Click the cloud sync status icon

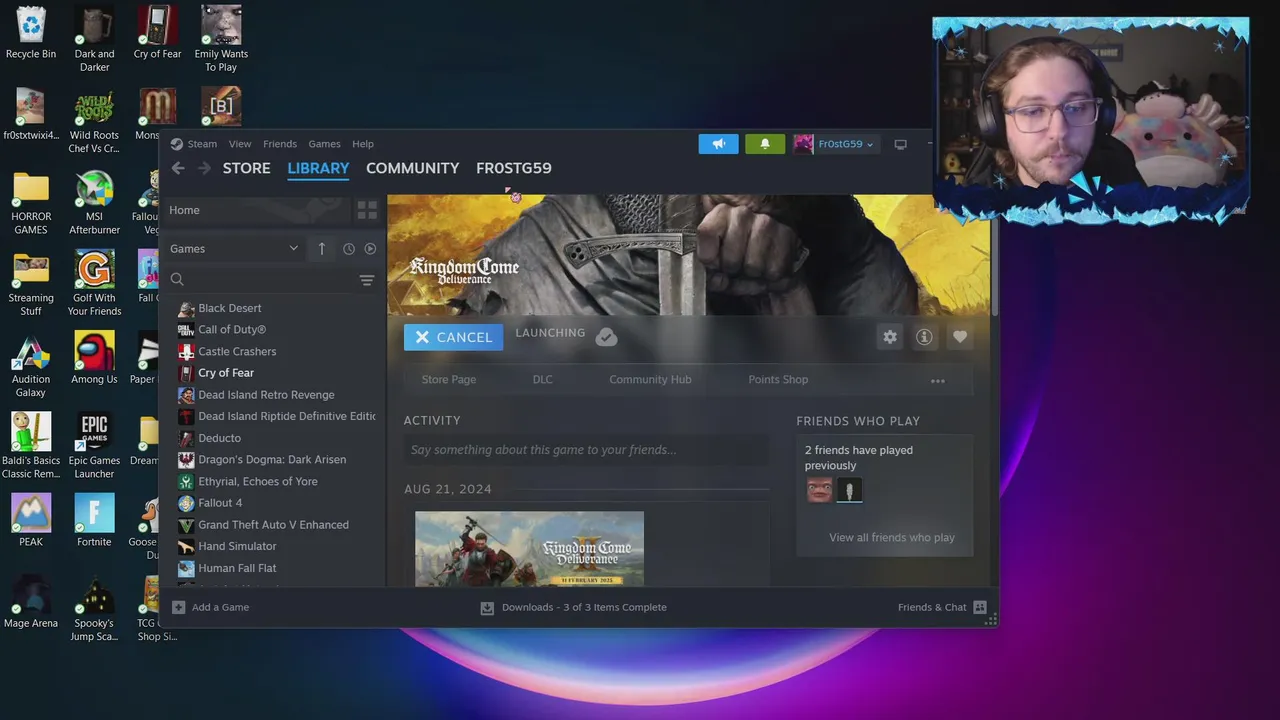(x=606, y=337)
